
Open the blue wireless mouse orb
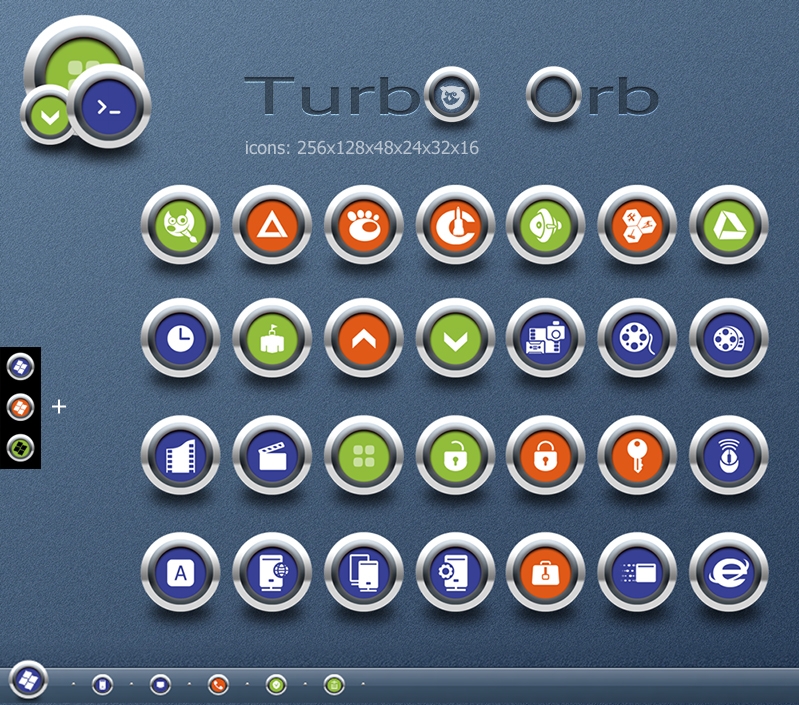tap(729, 455)
